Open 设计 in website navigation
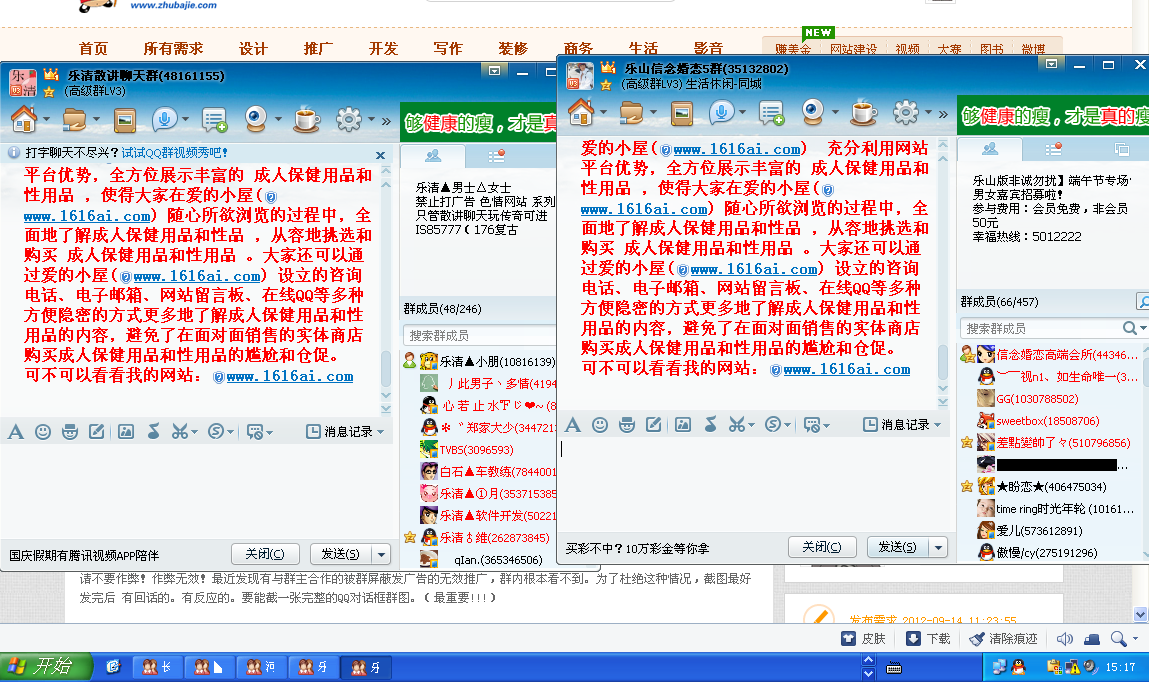This screenshot has width=1149, height=682. tap(253, 49)
